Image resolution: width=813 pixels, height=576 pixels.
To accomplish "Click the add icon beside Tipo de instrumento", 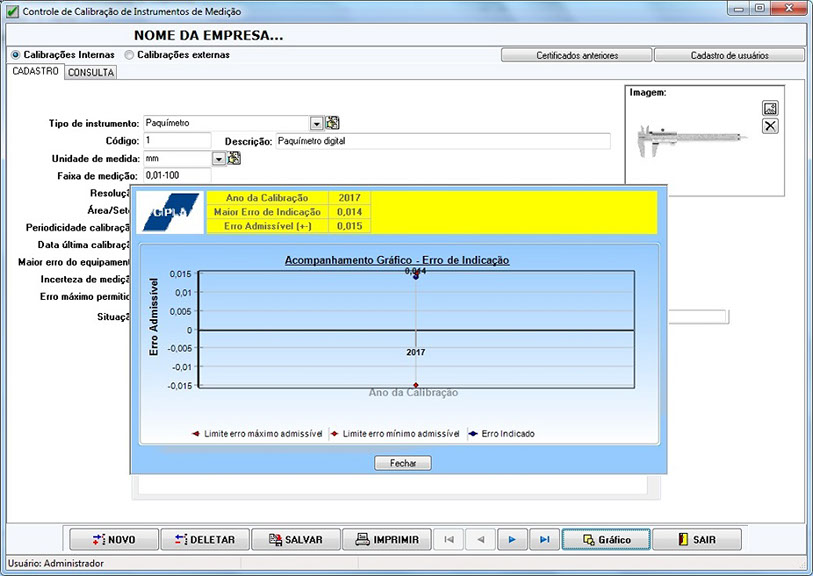I will coord(333,123).
